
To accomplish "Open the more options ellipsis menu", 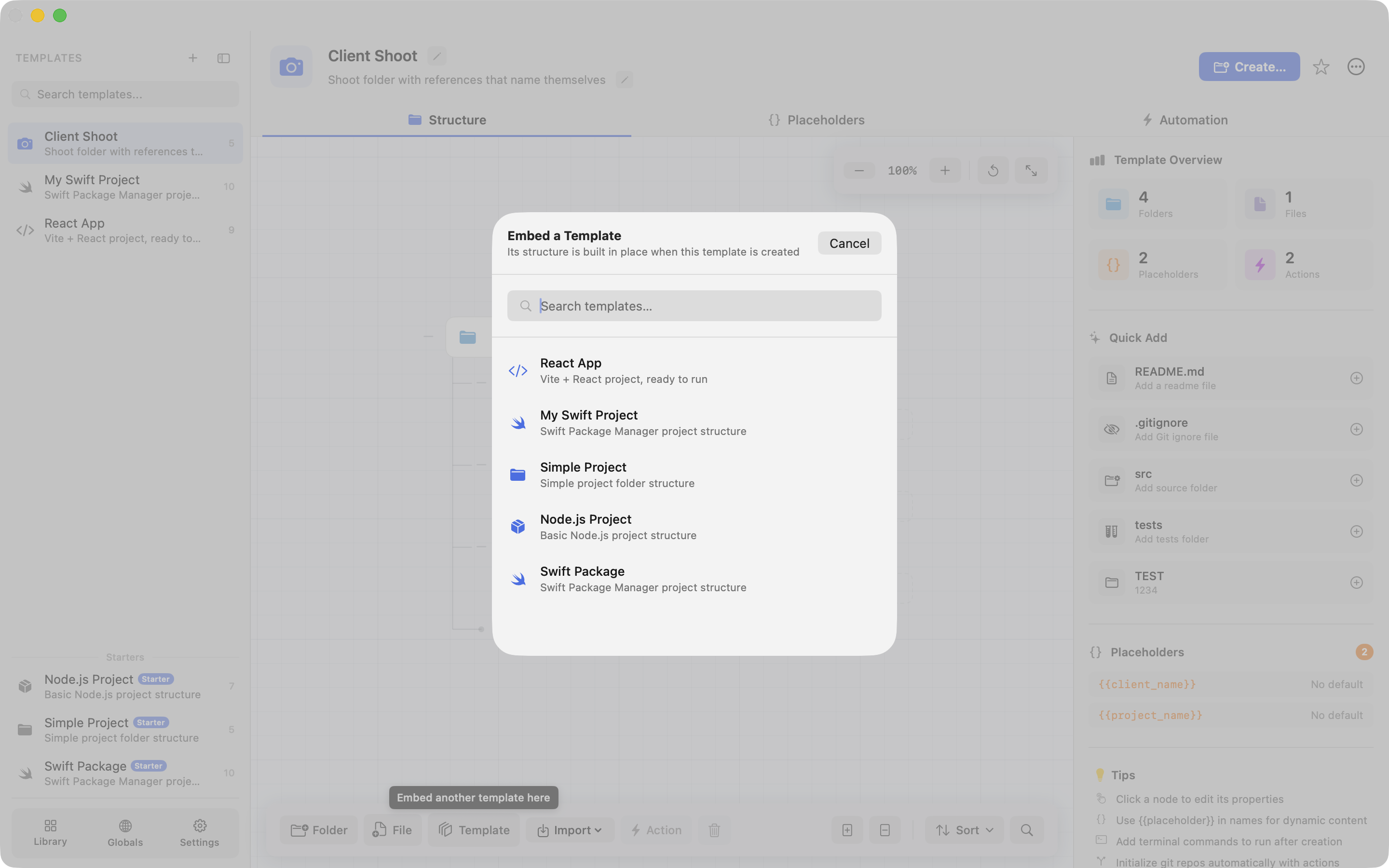I will pyautogui.click(x=1356, y=67).
